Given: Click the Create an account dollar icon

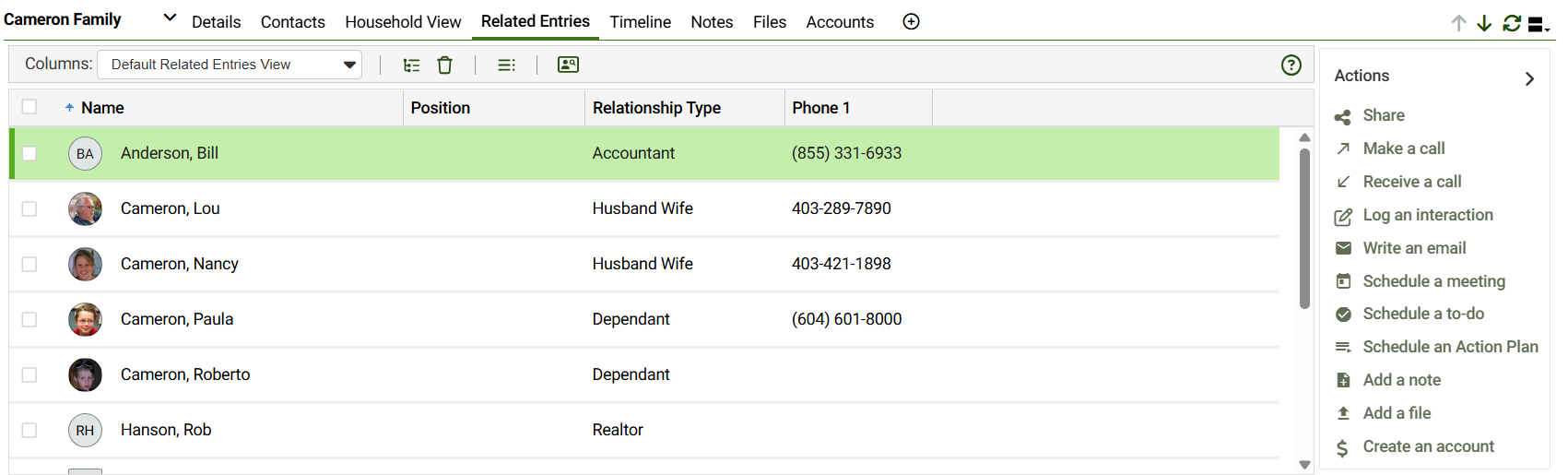Looking at the screenshot, I should click(1342, 447).
